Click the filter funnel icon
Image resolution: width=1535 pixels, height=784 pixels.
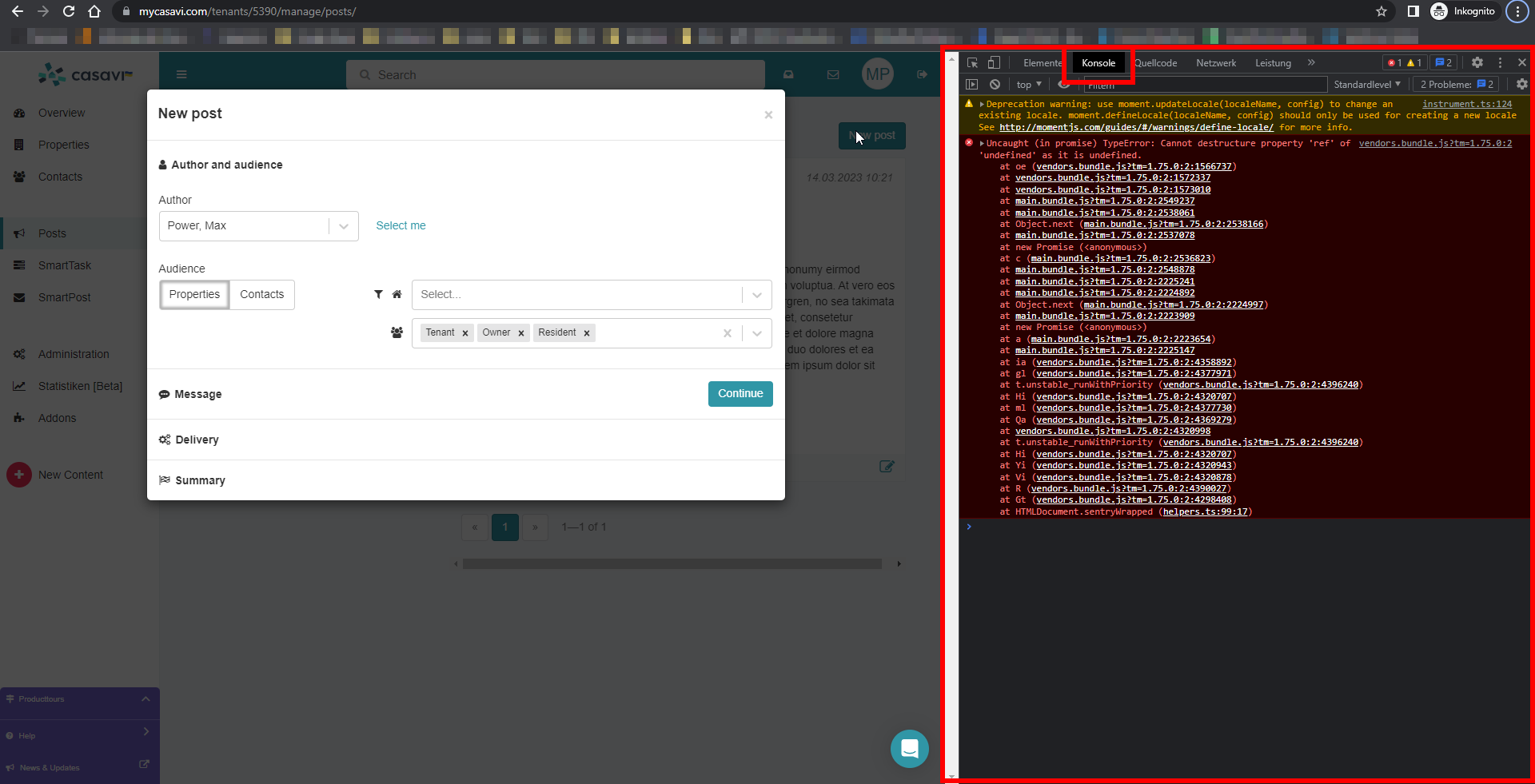(x=378, y=295)
